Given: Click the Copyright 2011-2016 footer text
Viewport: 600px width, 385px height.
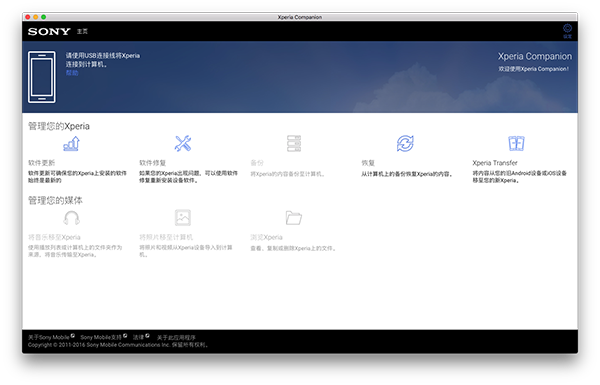Looking at the screenshot, I should click(x=118, y=344).
